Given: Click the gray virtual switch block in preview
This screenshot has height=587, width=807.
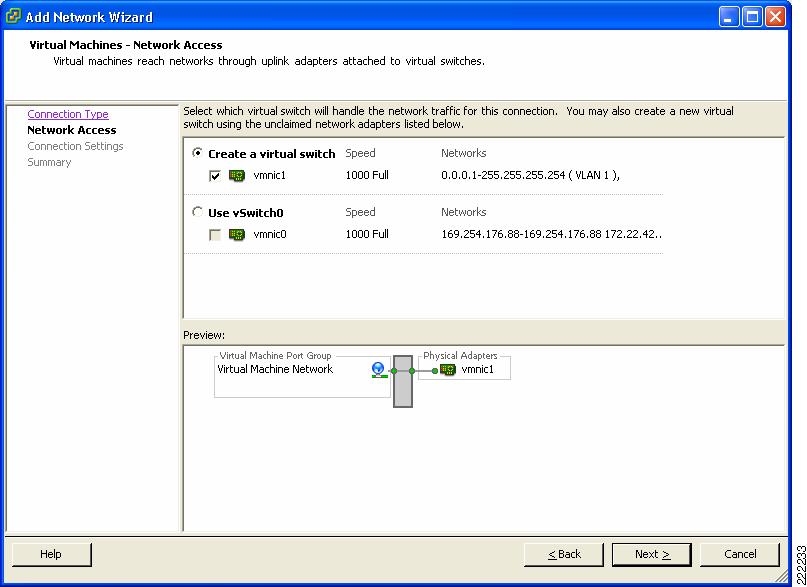Looking at the screenshot, I should pos(403,381).
